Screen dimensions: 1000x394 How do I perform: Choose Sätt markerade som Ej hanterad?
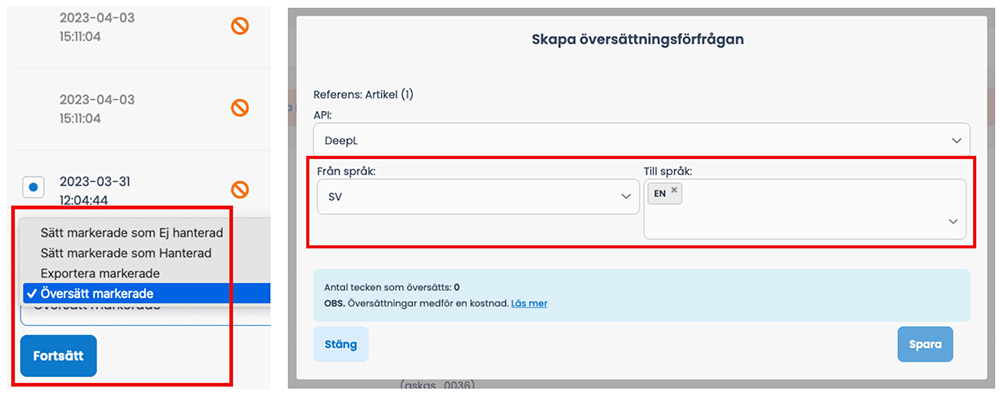[131, 232]
